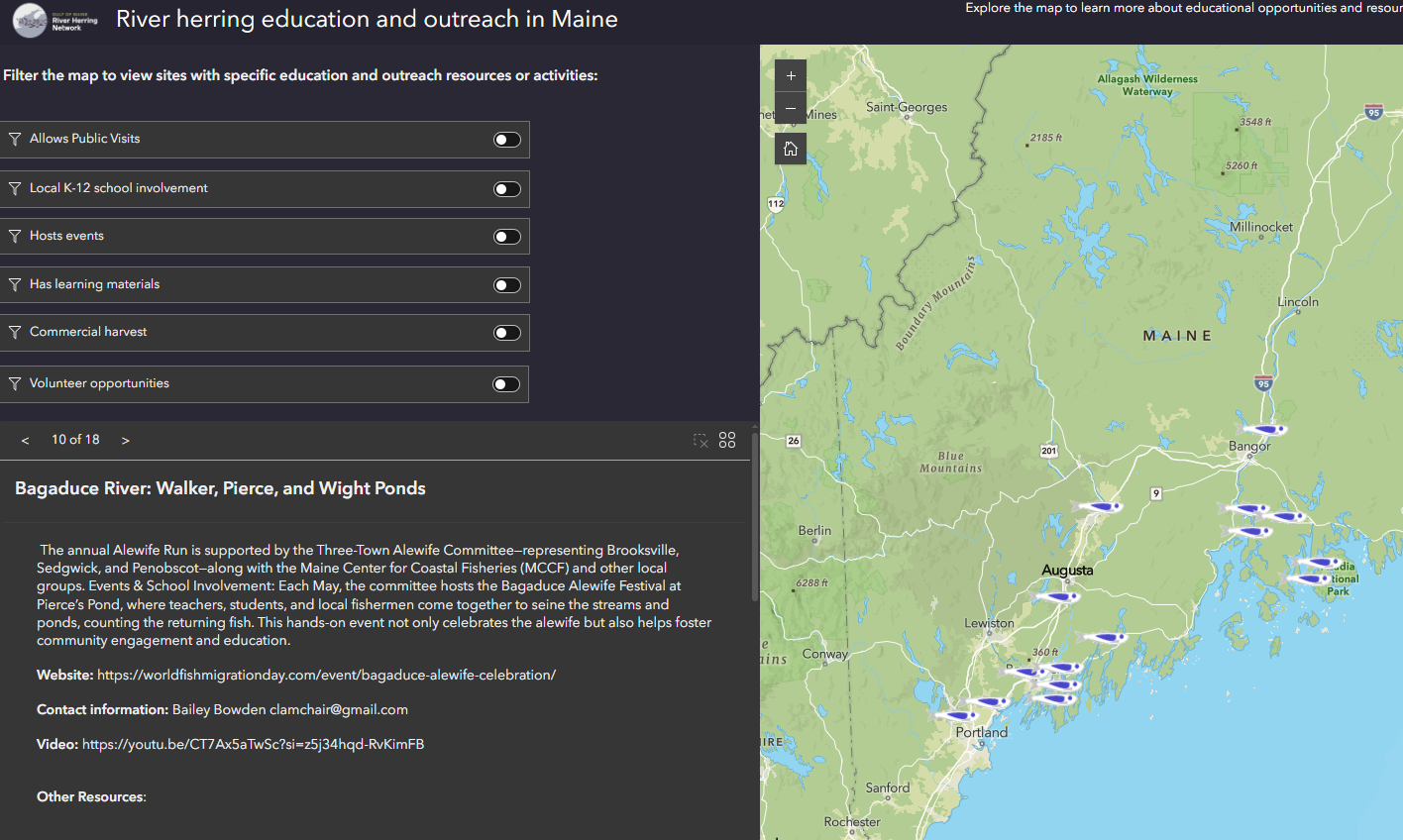Click the info panel vertical scrollbar
Screen dimensions: 1403x840
[x=755, y=516]
